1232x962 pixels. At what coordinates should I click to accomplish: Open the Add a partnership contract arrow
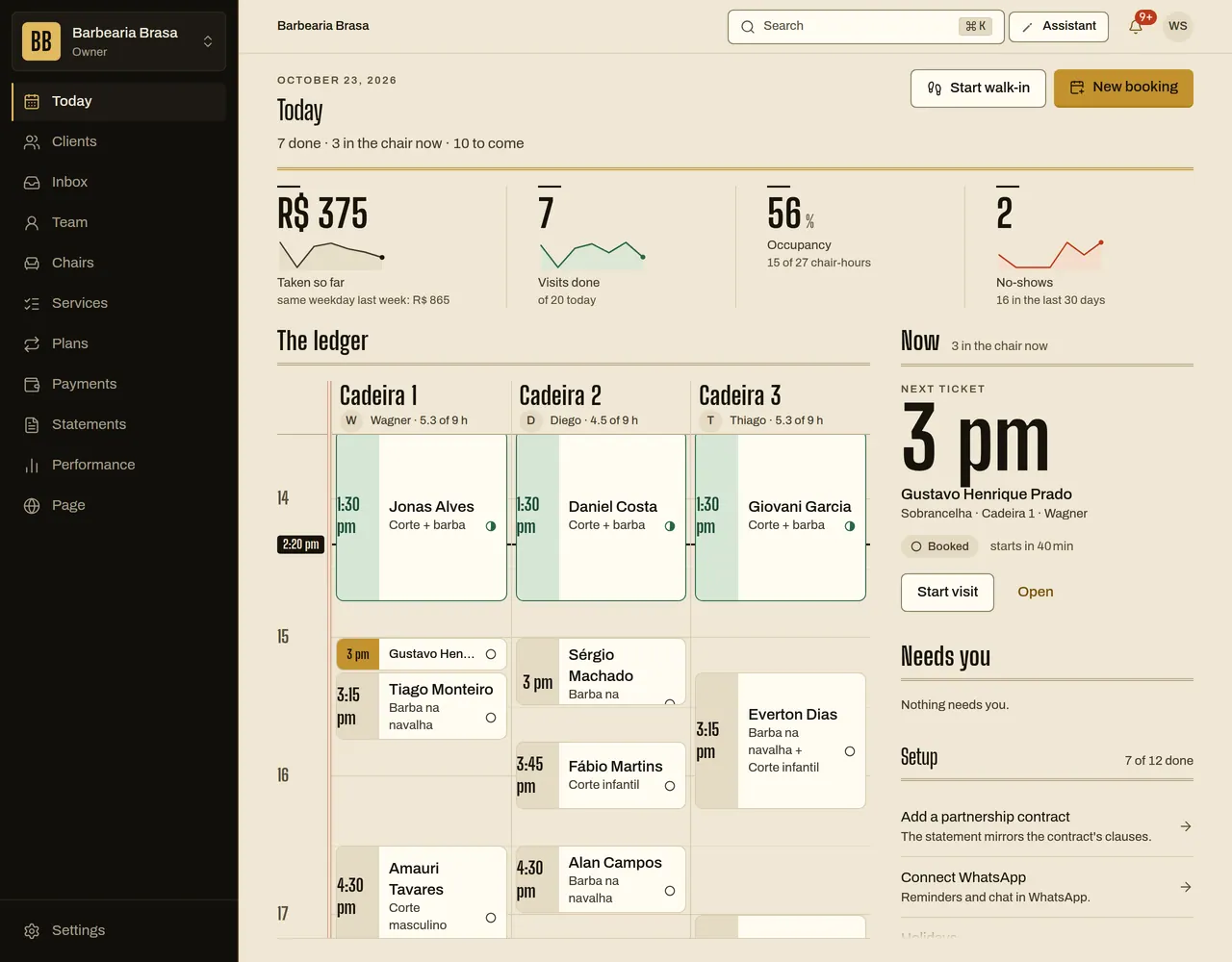pyautogui.click(x=1186, y=826)
